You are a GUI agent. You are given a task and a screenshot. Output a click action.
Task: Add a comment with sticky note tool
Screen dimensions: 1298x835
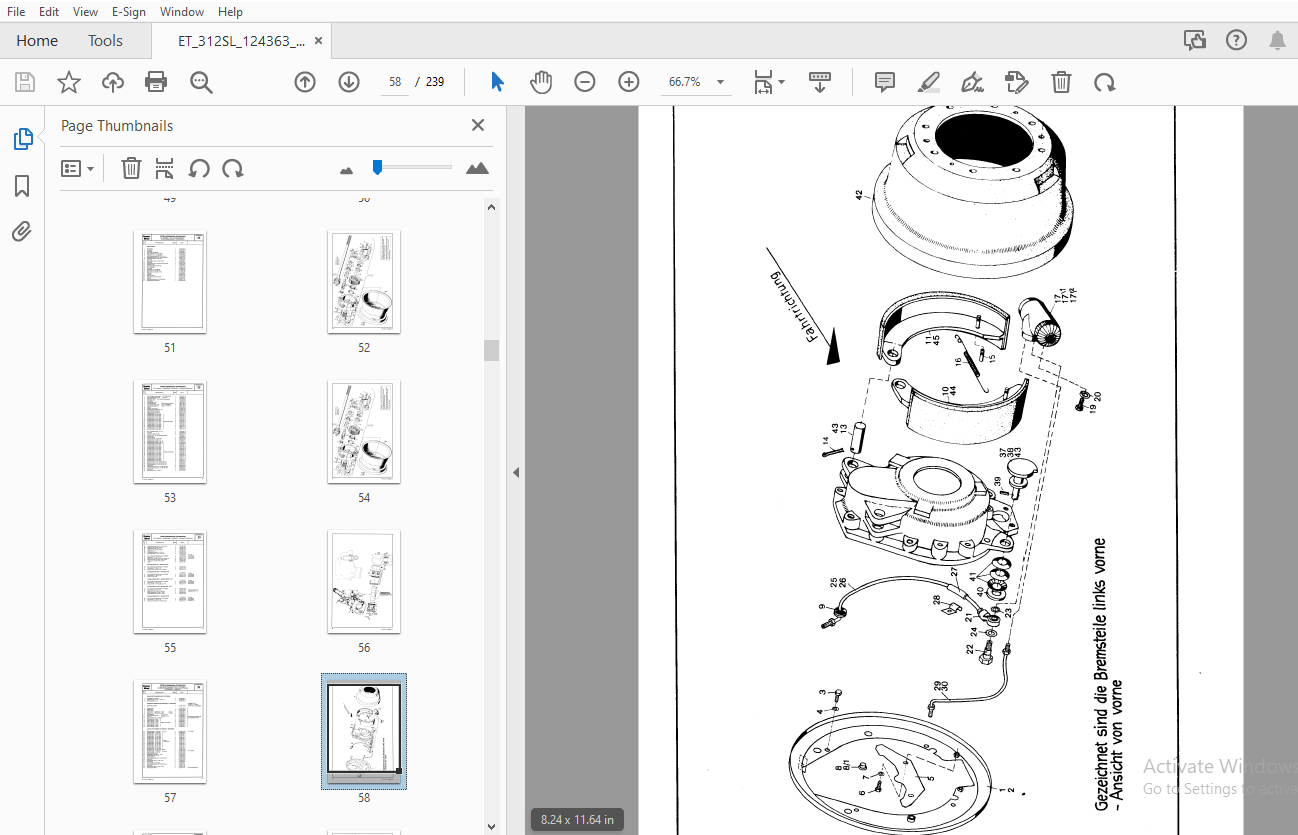coord(885,82)
